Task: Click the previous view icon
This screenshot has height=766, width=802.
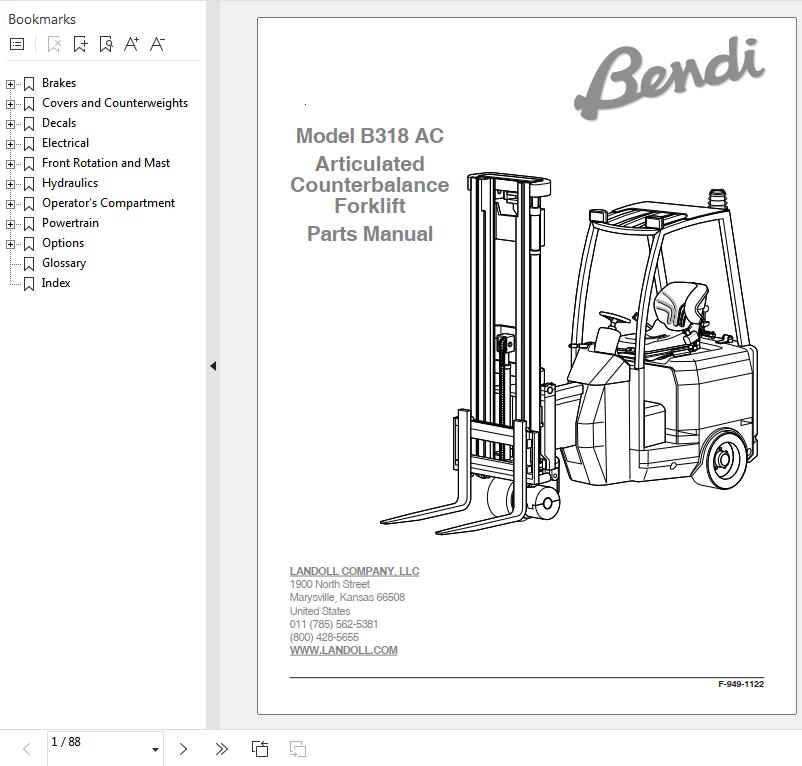Action: pos(260,749)
